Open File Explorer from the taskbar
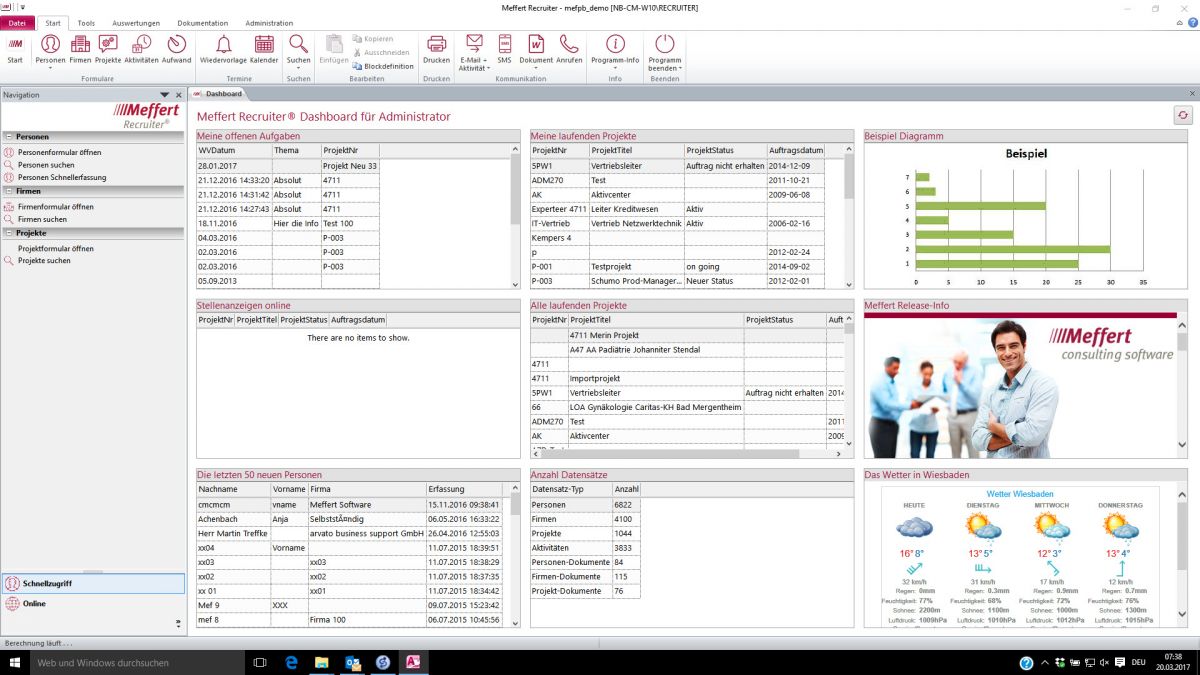The height and width of the screenshot is (675, 1200). (x=322, y=662)
